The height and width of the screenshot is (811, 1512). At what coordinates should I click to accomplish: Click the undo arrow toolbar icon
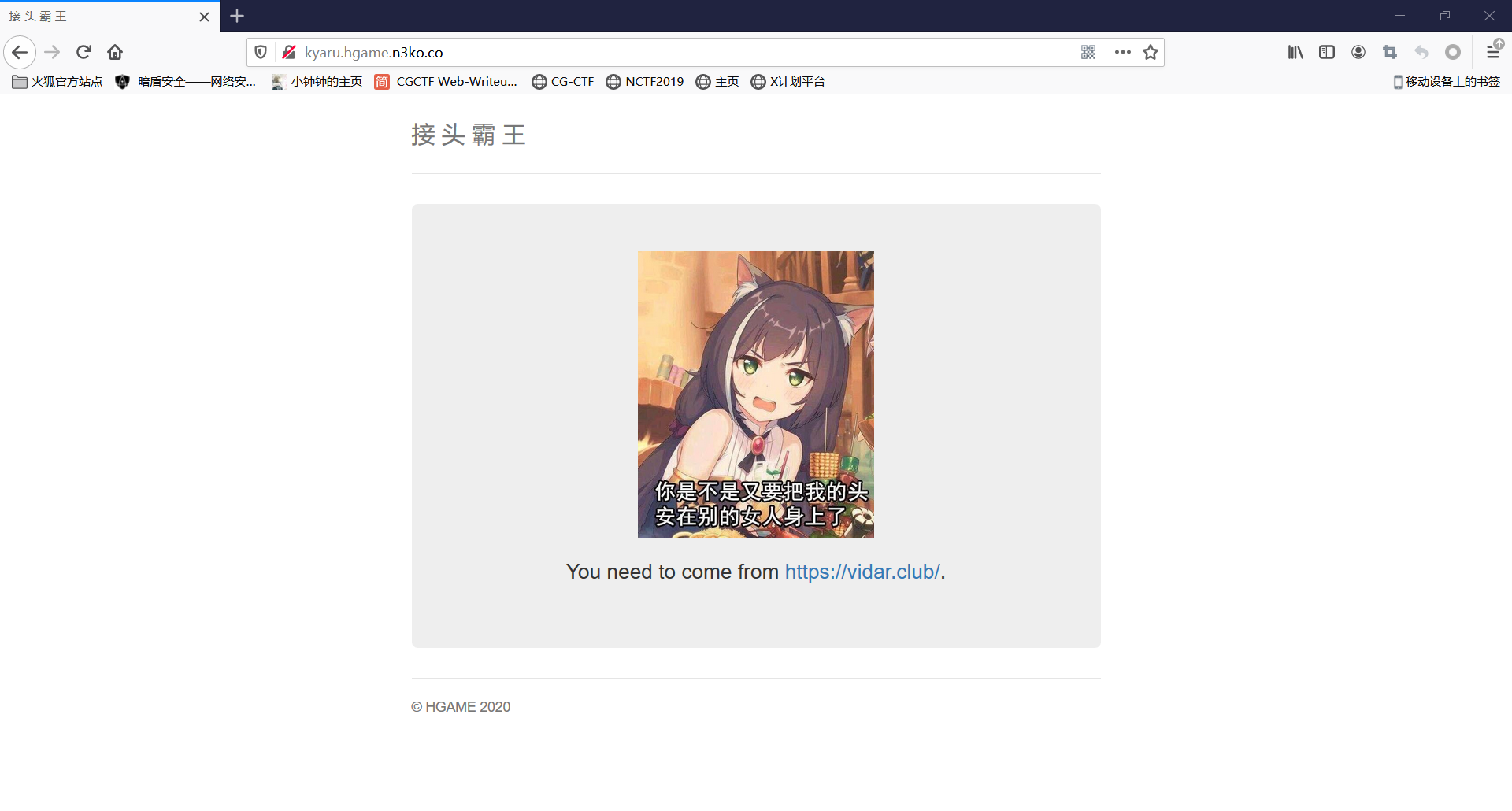tap(1421, 52)
